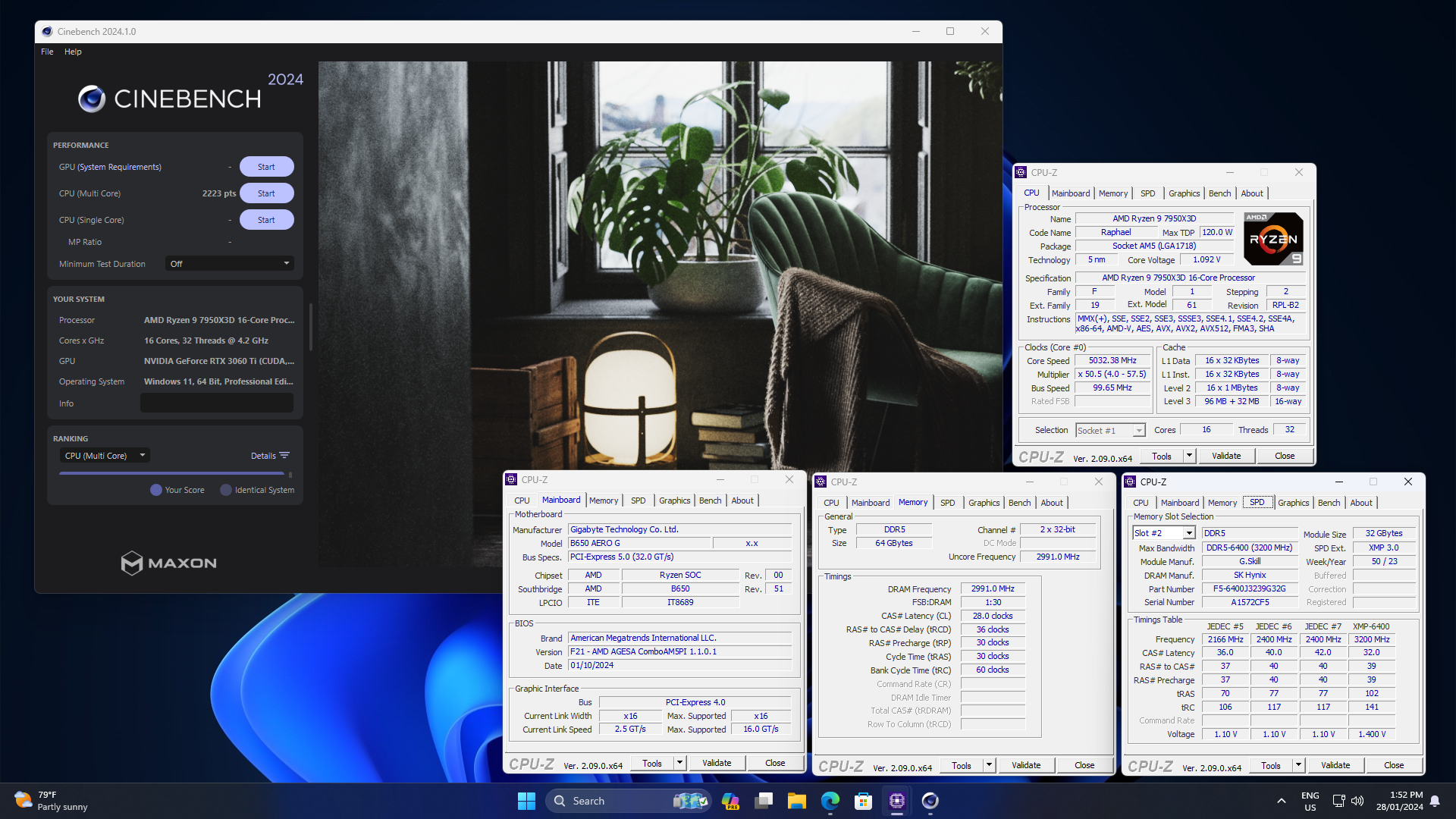Click the Cinebench left panel scrollbar
This screenshot has height=819, width=1456.
coord(310,326)
